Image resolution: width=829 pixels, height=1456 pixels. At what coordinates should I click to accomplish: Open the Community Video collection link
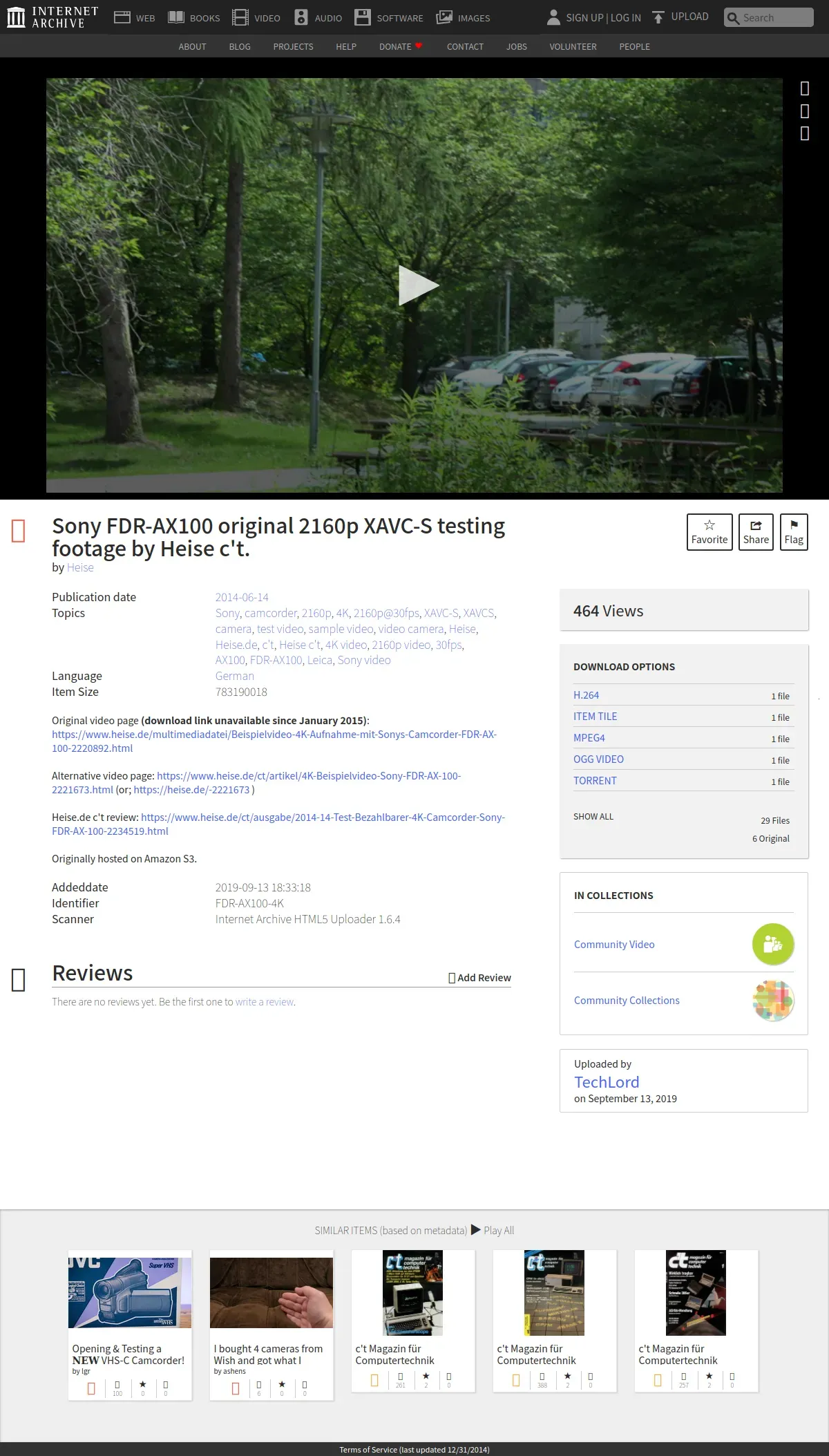[x=614, y=944]
